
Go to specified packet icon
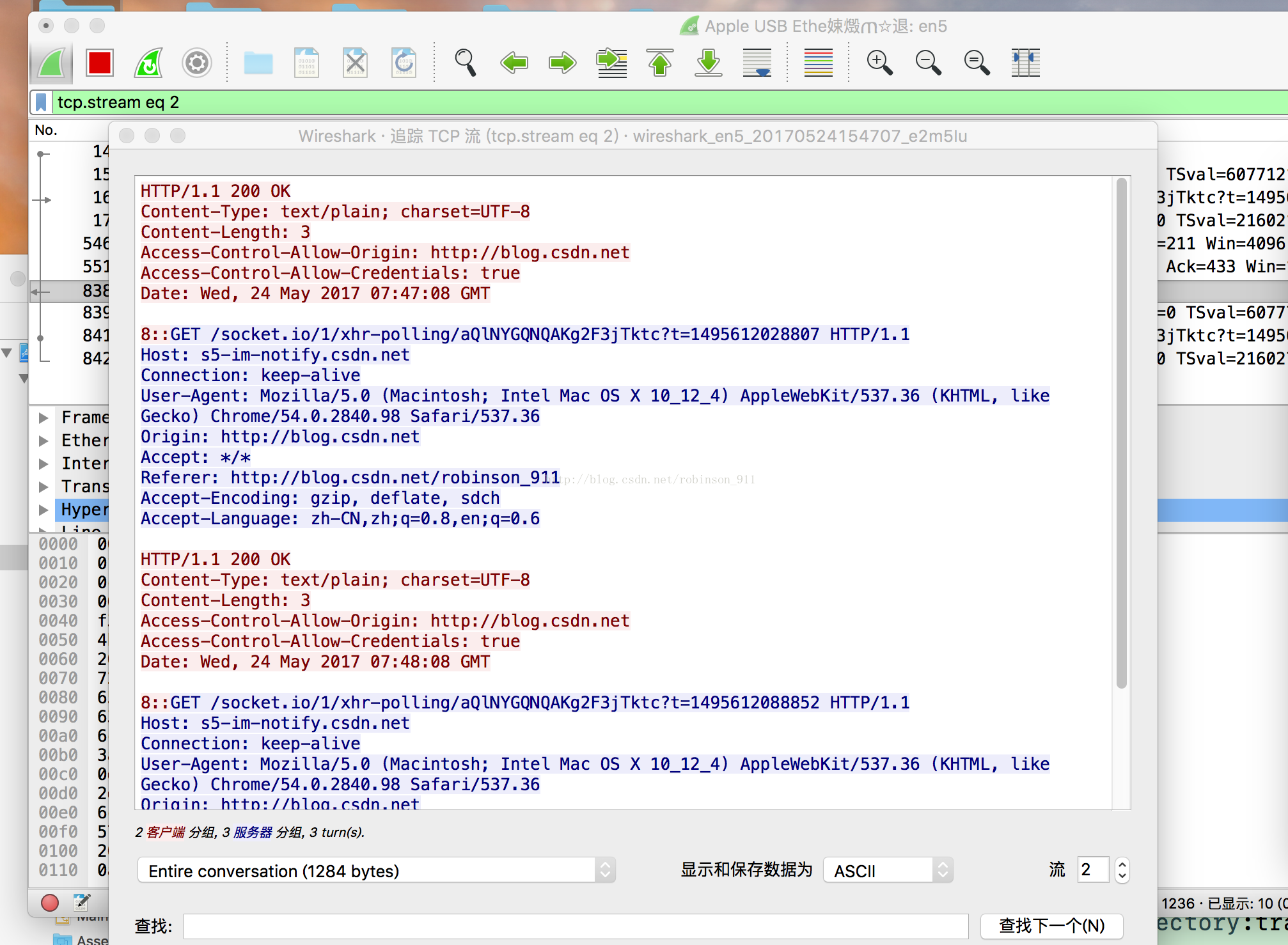(611, 63)
